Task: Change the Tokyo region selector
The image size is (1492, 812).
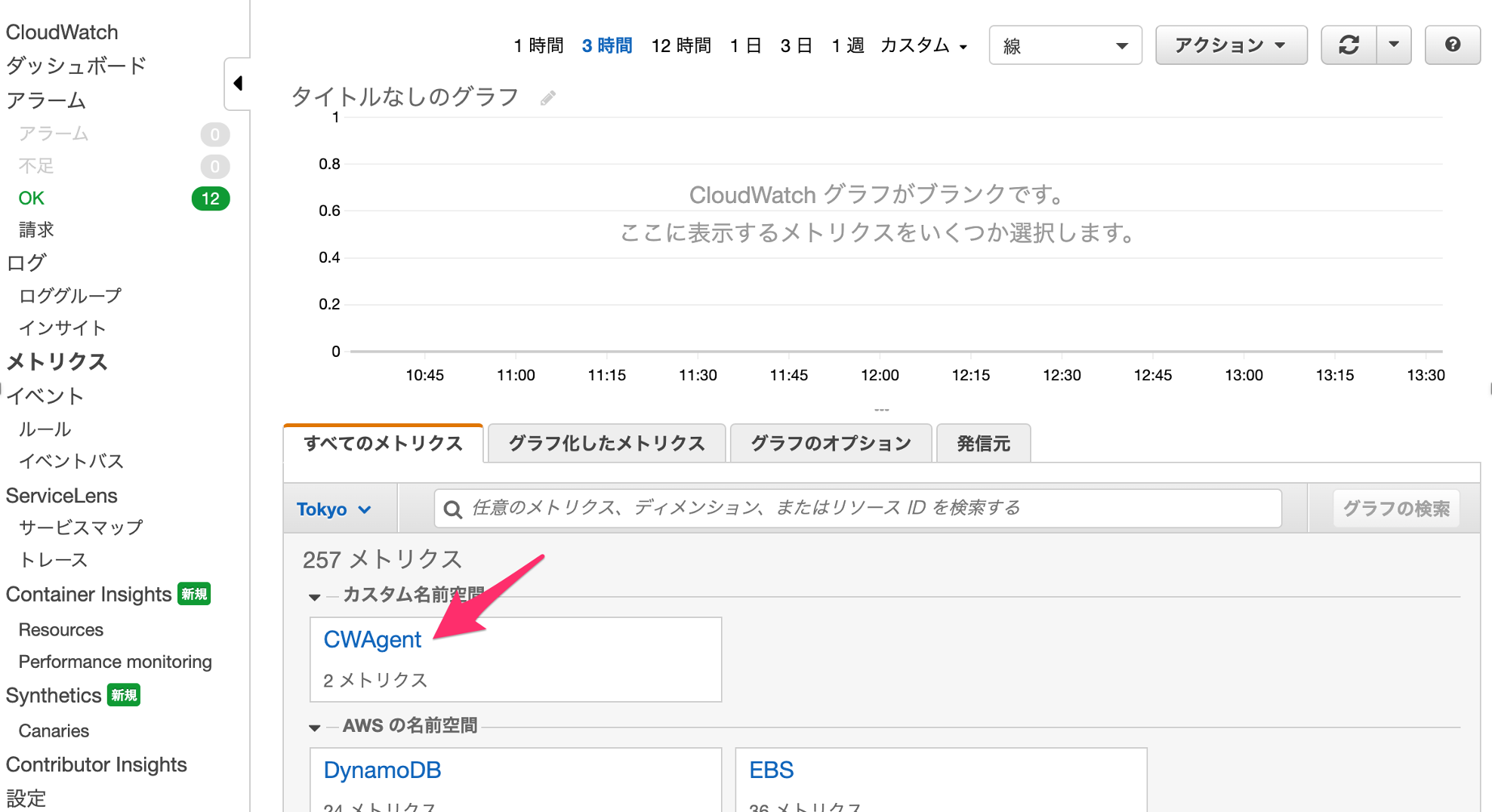Action: point(334,509)
